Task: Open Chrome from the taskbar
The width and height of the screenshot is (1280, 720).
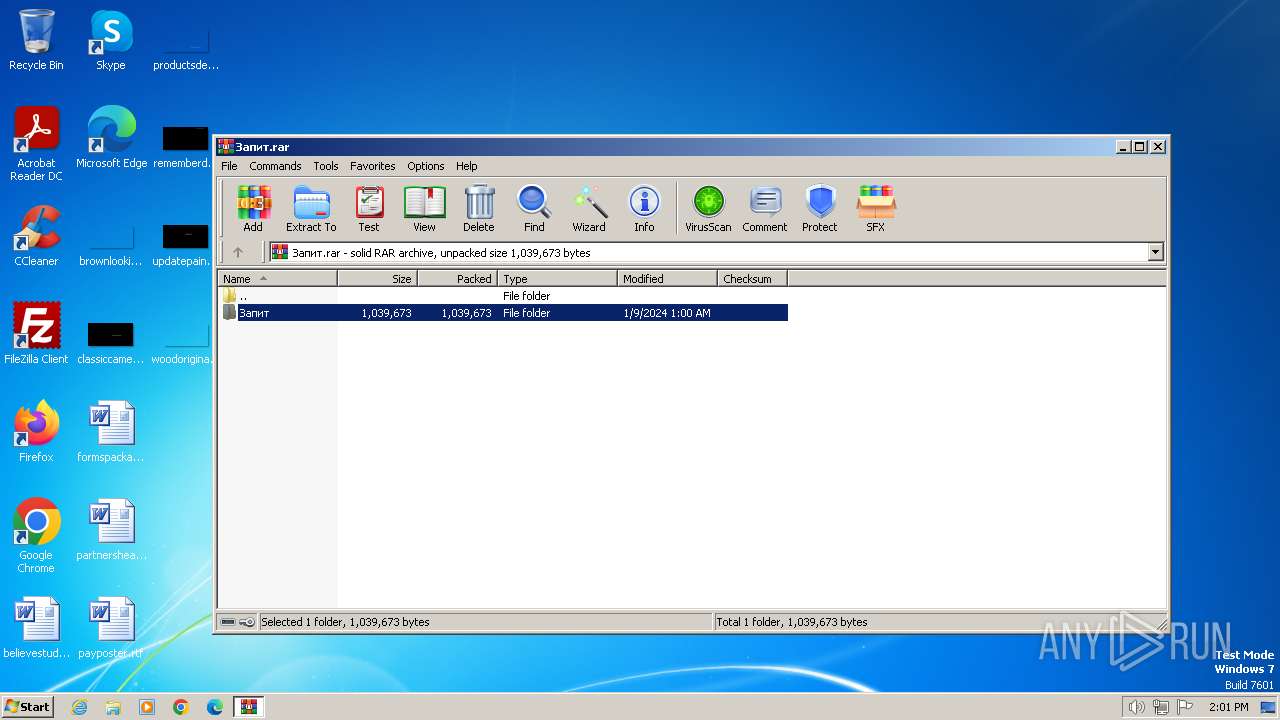Action: [x=181, y=707]
